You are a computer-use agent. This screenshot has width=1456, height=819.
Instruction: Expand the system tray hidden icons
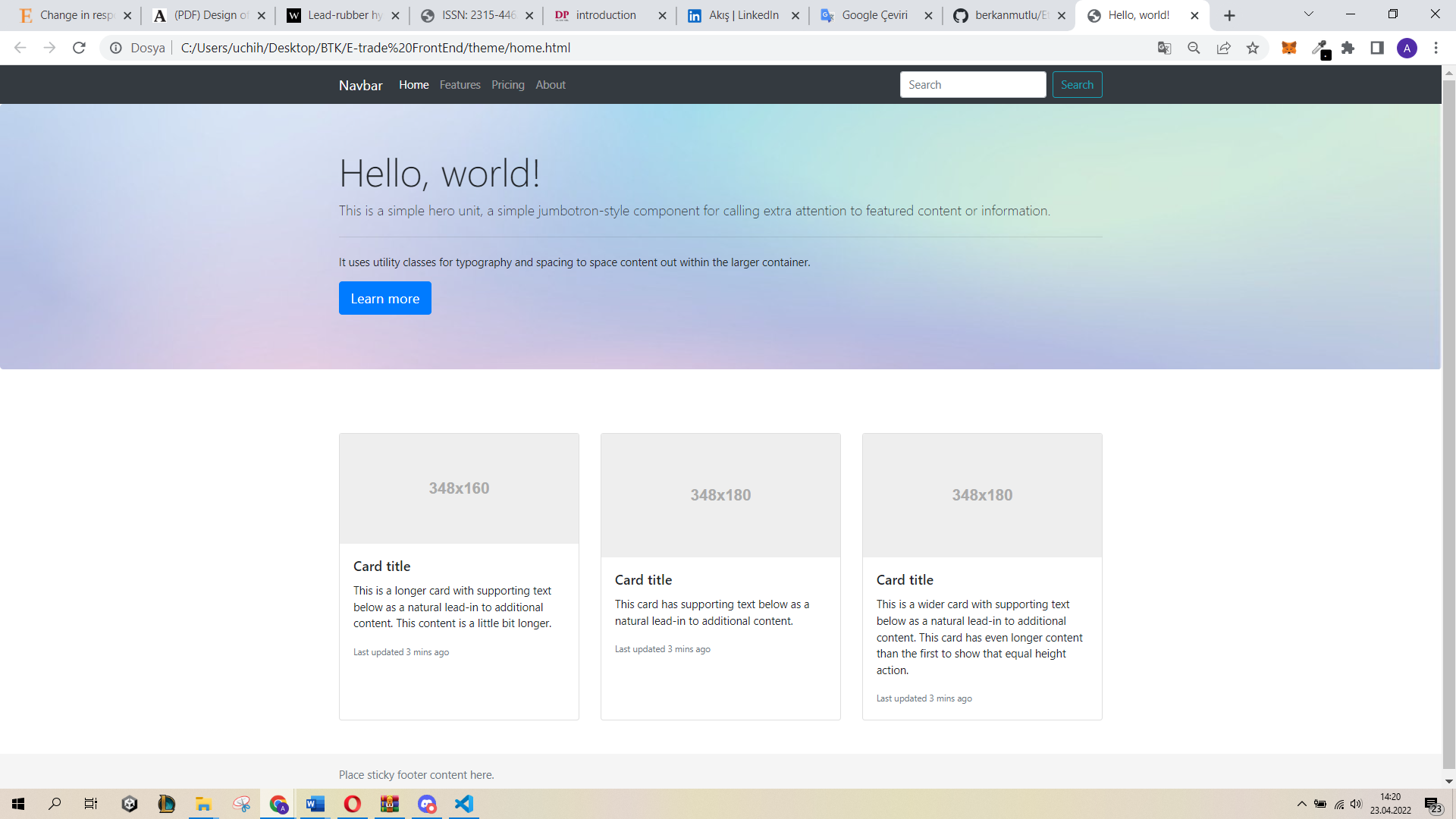click(x=1301, y=804)
